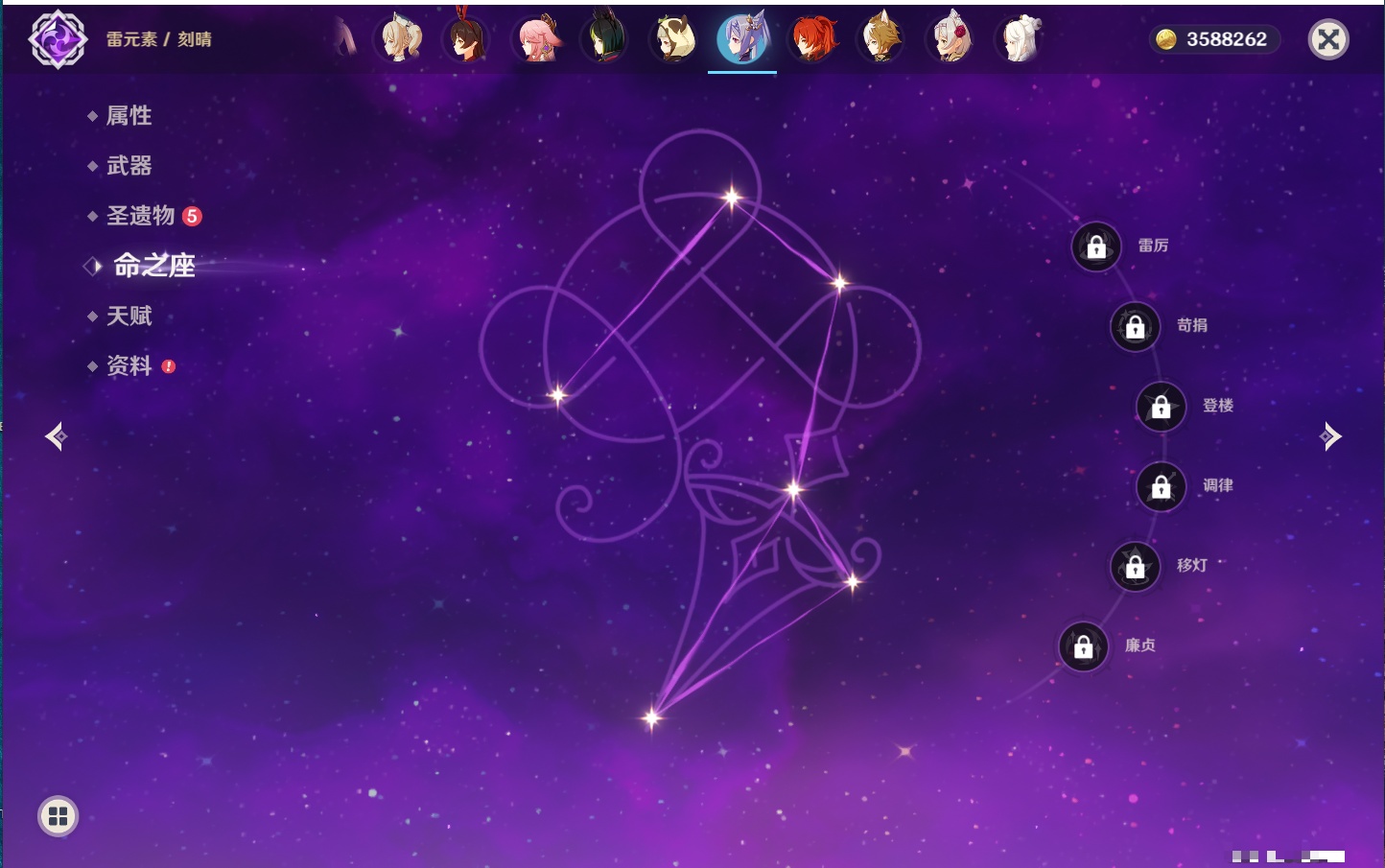
Task: Switch to Amber's avatar with red bow
Action: click(x=468, y=39)
